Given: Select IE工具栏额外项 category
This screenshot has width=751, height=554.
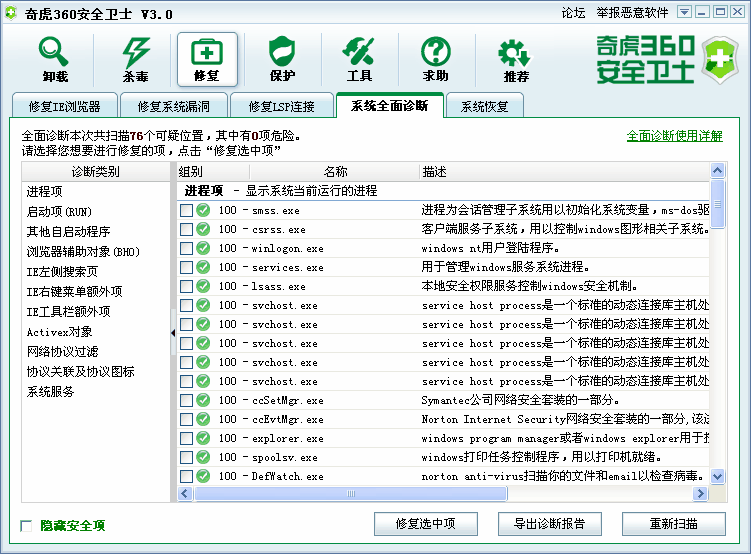Looking at the screenshot, I should (x=68, y=312).
